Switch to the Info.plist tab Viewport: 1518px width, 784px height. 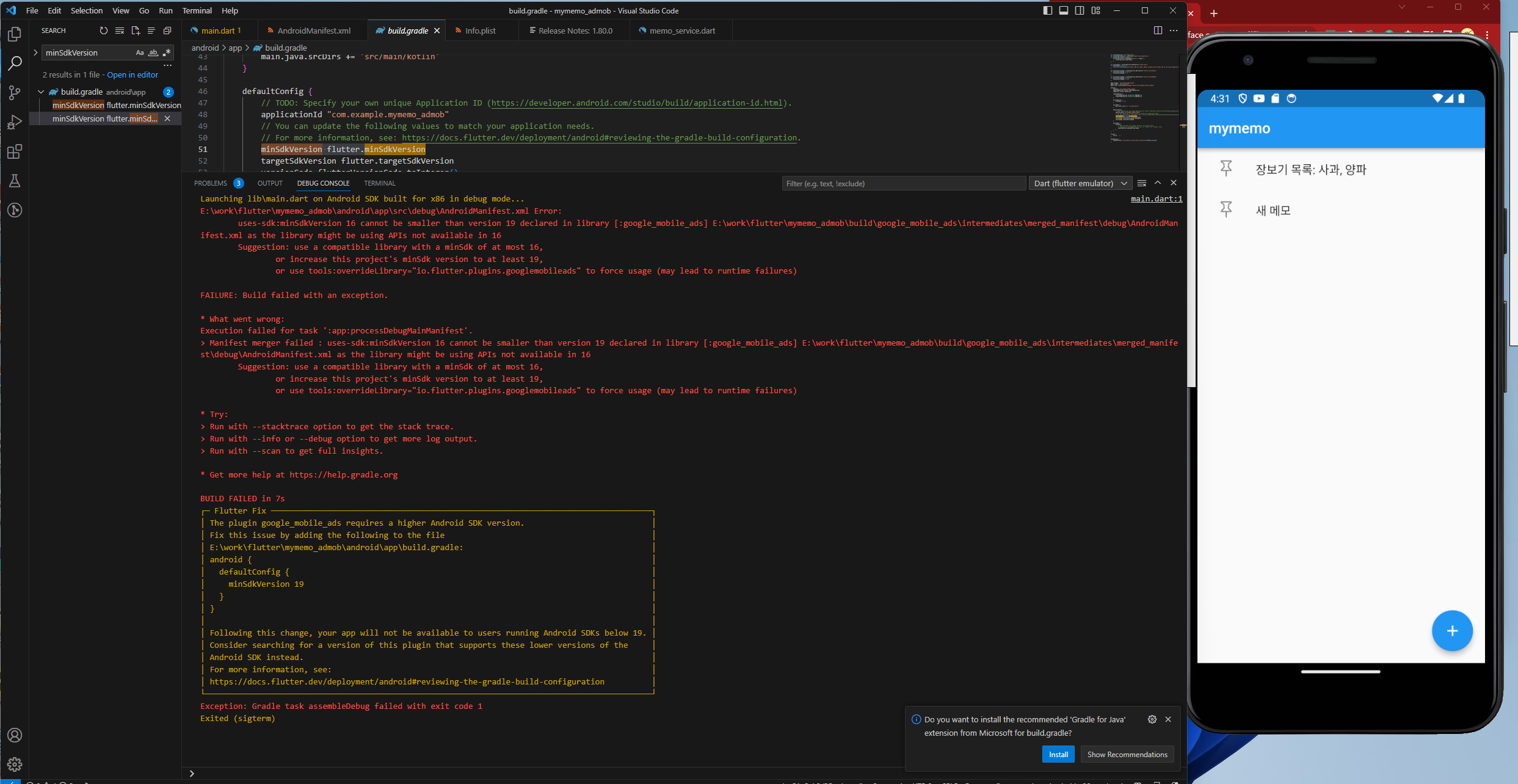[480, 31]
